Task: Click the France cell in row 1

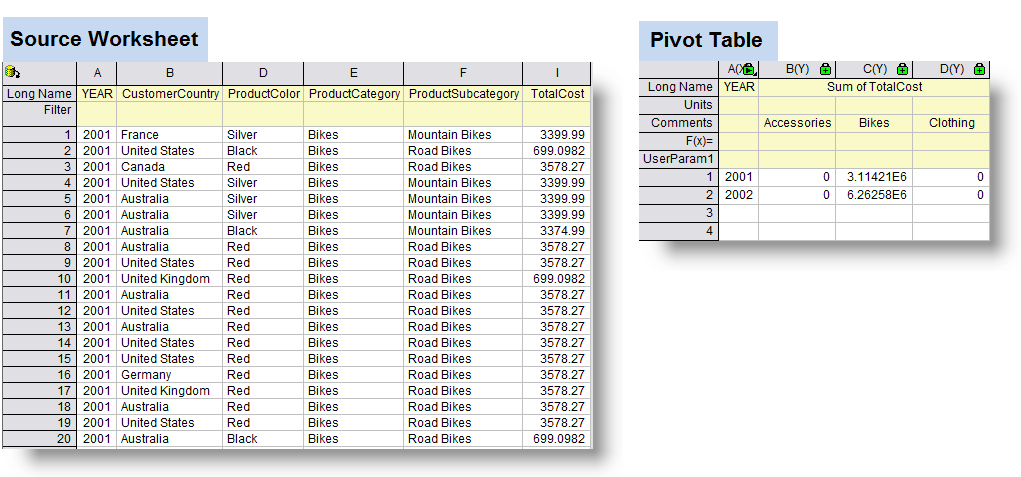Action: [x=169, y=135]
